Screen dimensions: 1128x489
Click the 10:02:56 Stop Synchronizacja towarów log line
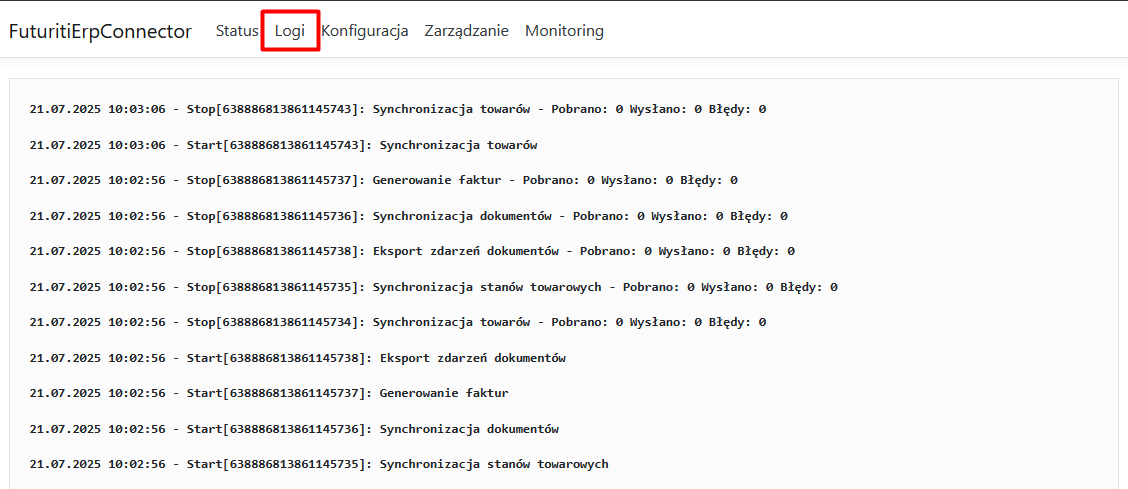coord(398,323)
